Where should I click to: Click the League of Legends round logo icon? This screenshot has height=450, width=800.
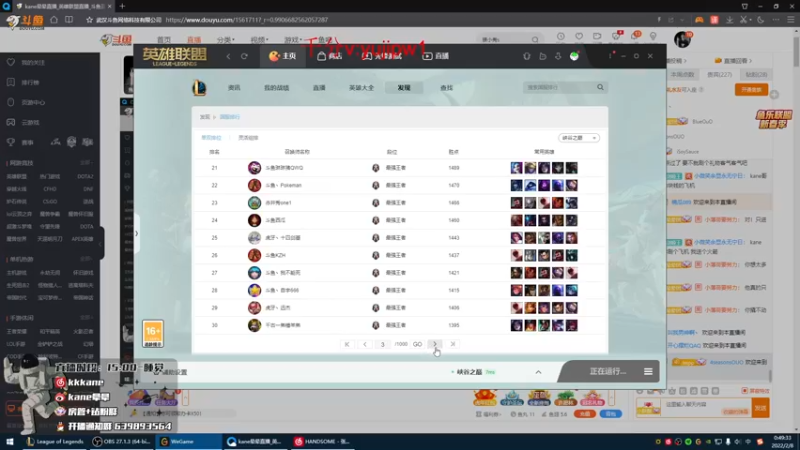click(x=199, y=88)
